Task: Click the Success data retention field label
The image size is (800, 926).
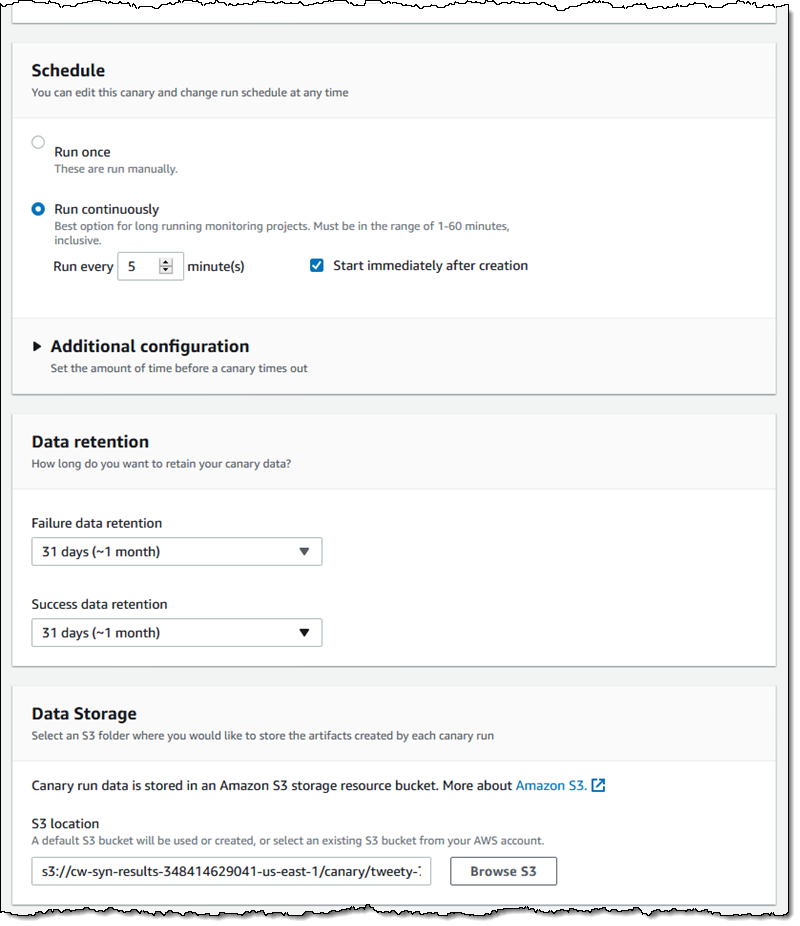Action: pos(99,605)
